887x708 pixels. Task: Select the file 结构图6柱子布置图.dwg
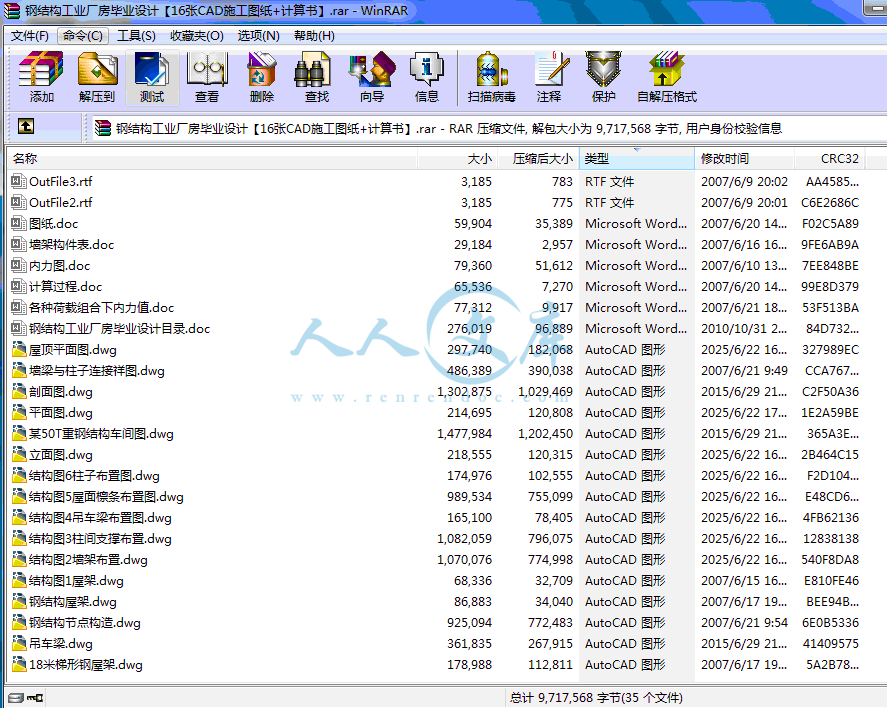[x=94, y=476]
